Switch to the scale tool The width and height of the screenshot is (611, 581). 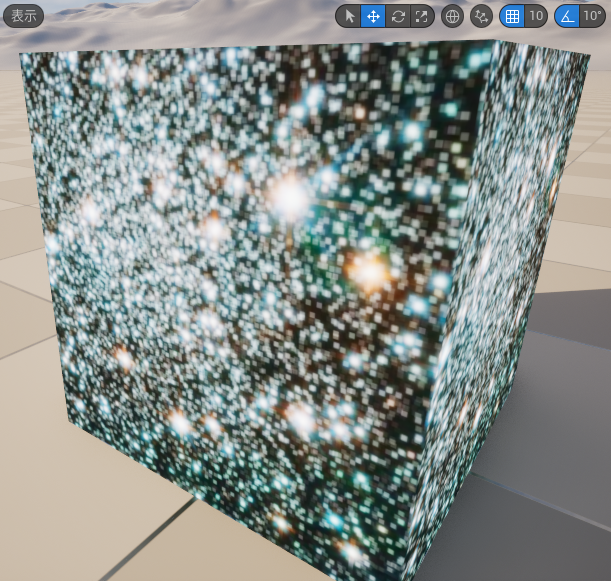422,16
